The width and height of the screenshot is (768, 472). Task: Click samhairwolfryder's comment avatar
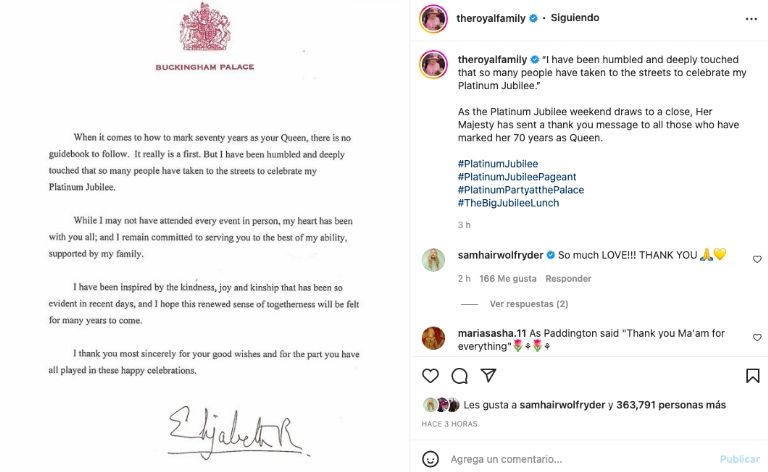point(432,259)
